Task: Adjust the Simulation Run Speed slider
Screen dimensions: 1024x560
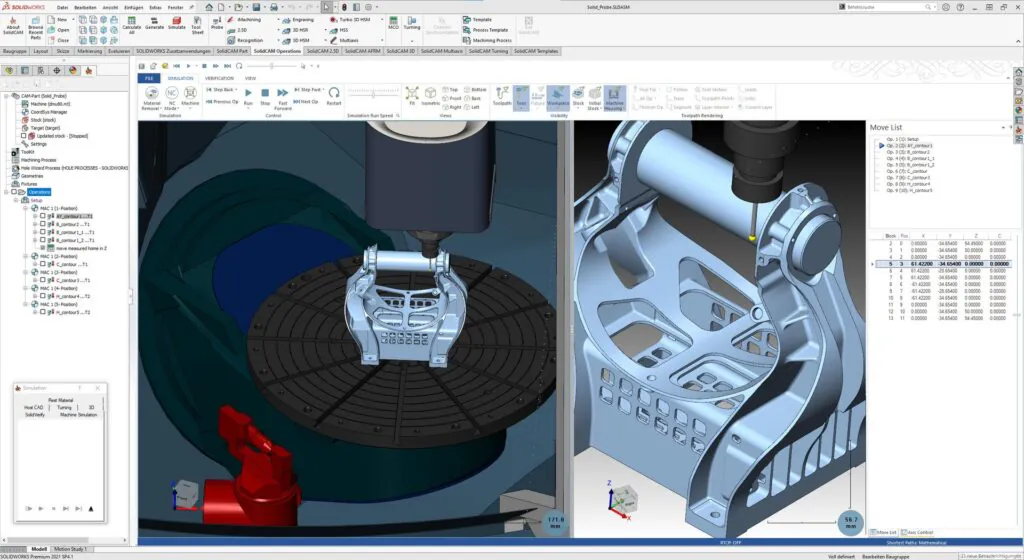Action: (x=375, y=93)
